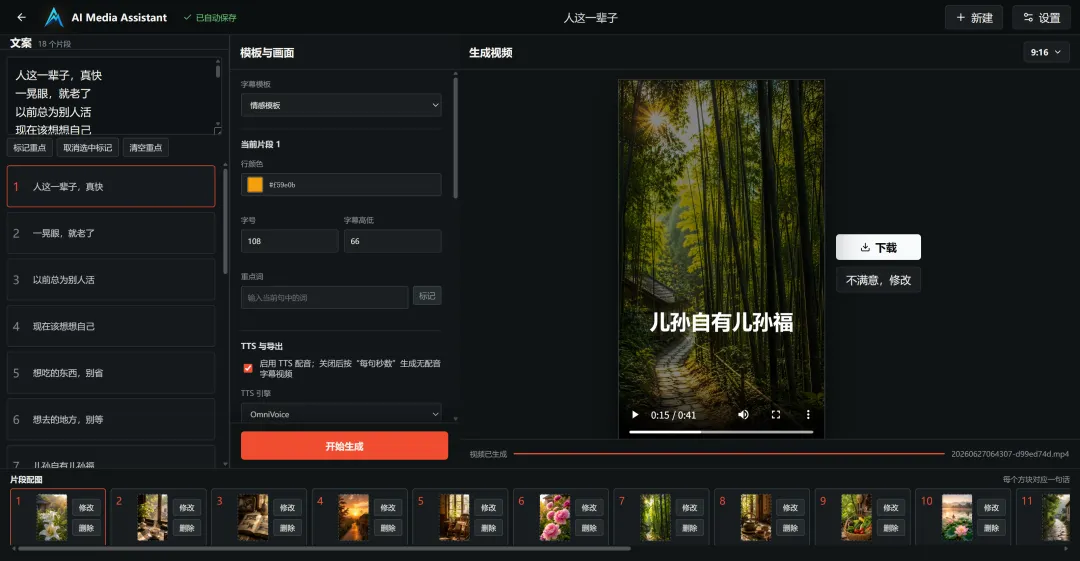Click 删除 for image card 9
The width and height of the screenshot is (1080, 561).
(x=891, y=528)
